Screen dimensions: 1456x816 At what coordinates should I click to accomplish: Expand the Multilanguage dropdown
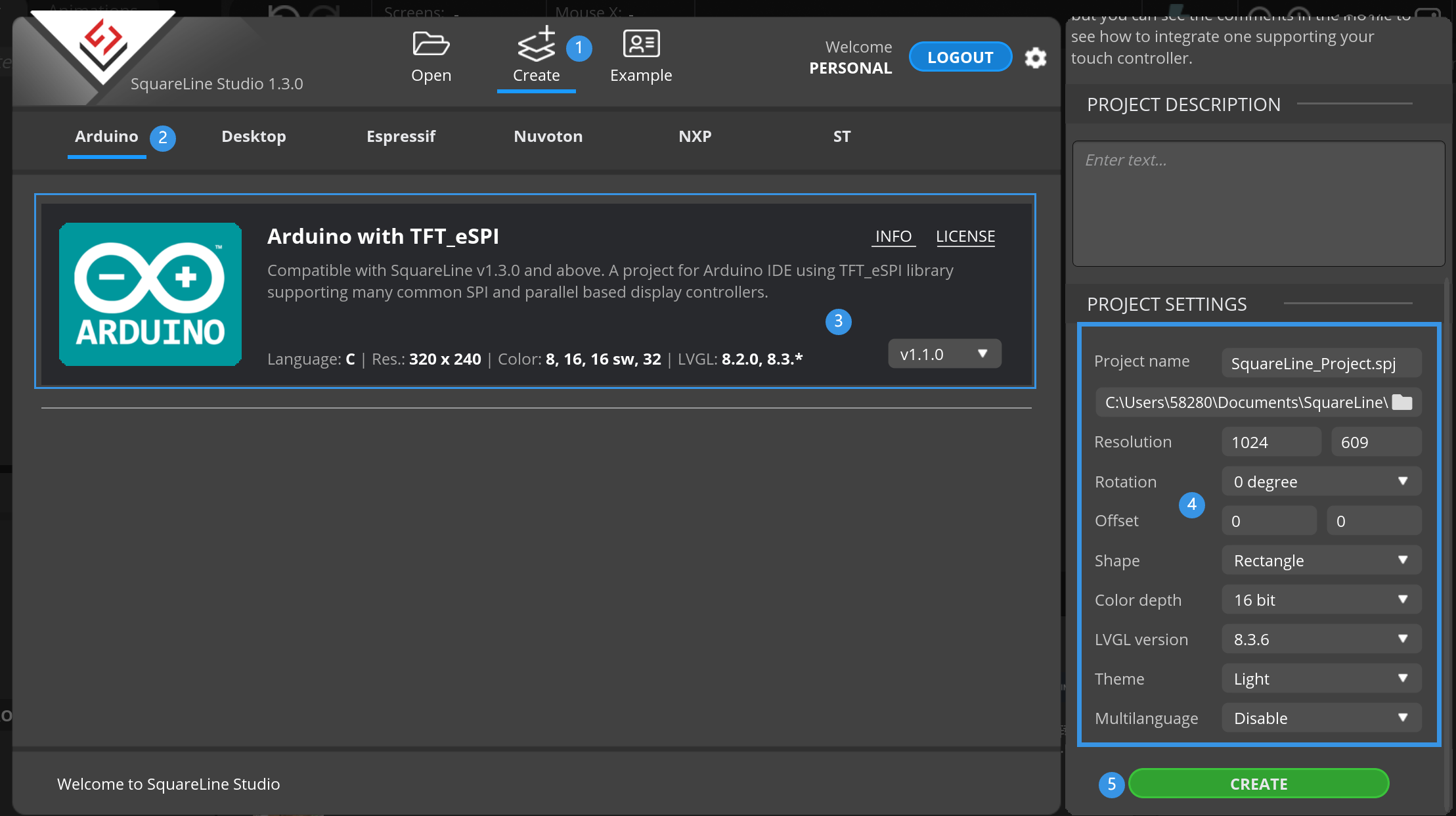point(1321,718)
